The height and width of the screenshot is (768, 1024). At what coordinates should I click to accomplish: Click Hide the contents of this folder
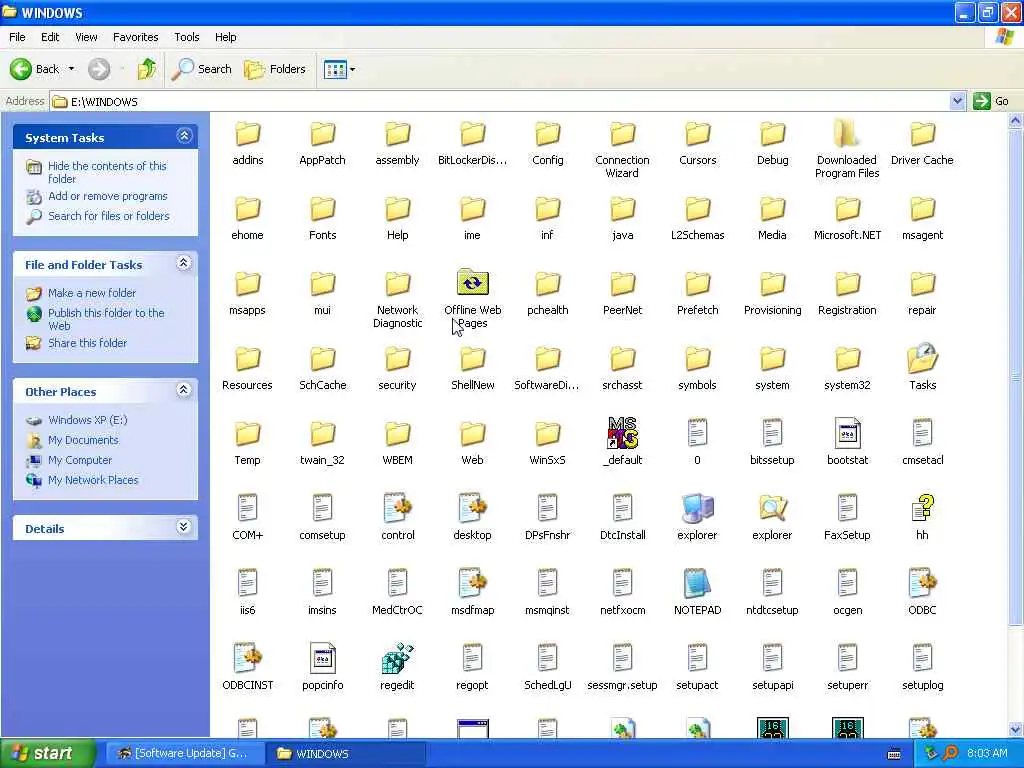point(107,172)
